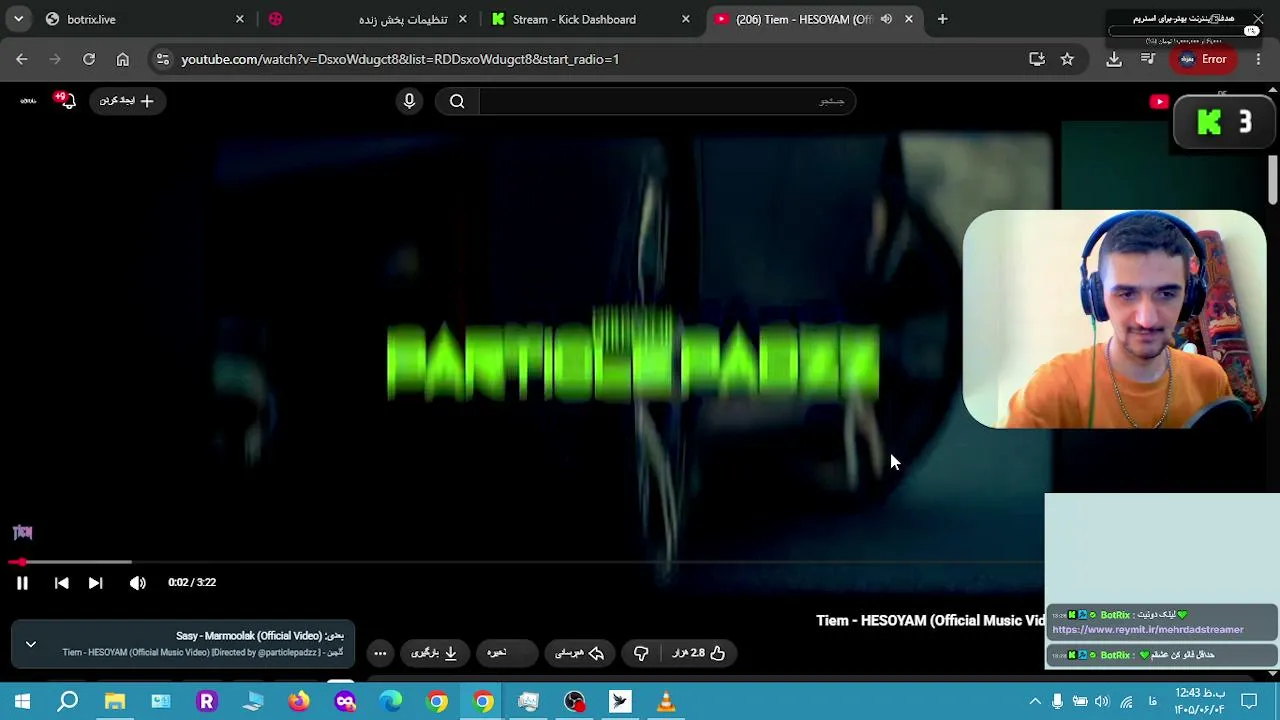
Task: Open the Windows Start menu
Action: 22,702
